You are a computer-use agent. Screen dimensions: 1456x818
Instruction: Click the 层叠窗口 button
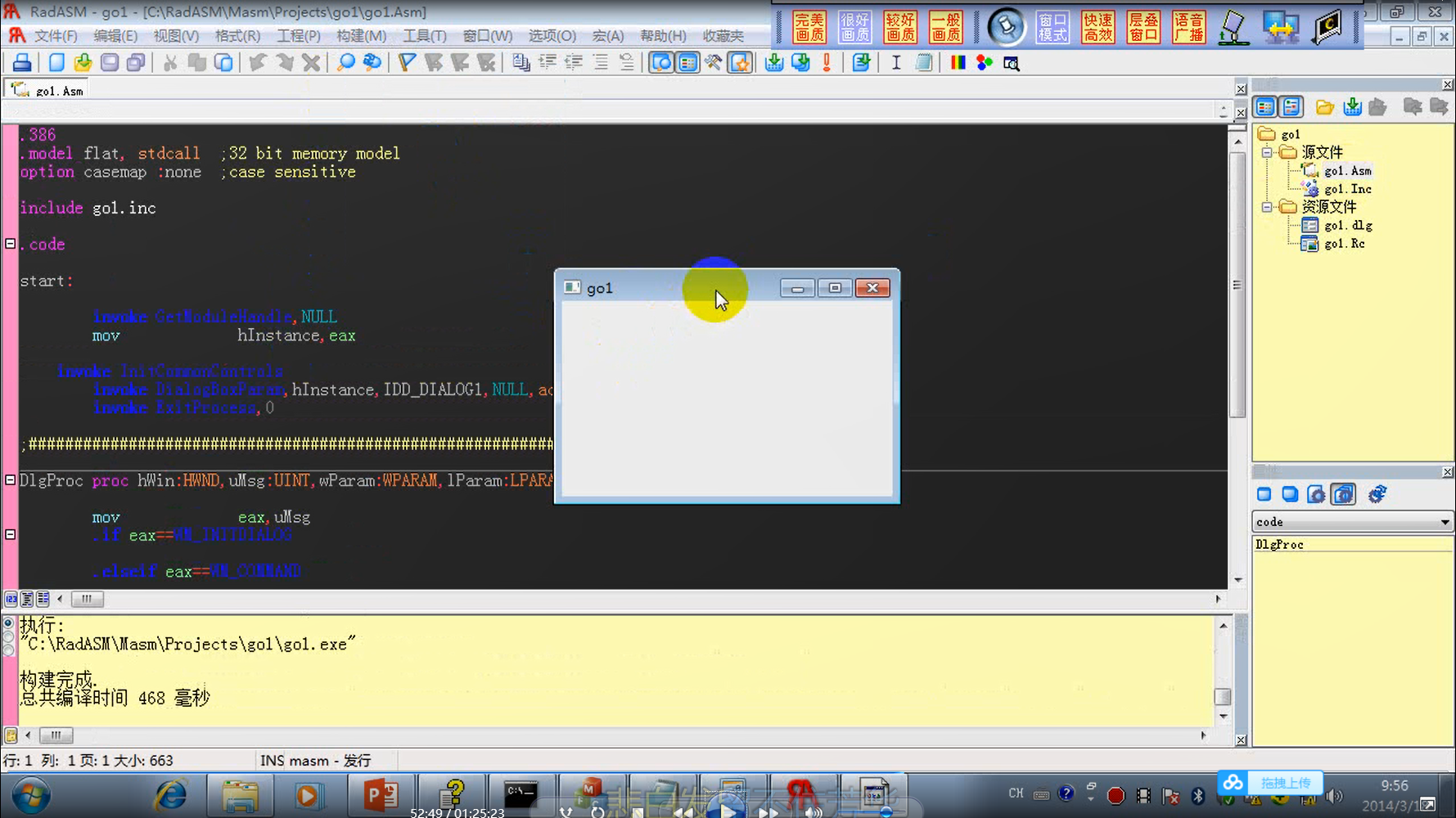[1143, 27]
